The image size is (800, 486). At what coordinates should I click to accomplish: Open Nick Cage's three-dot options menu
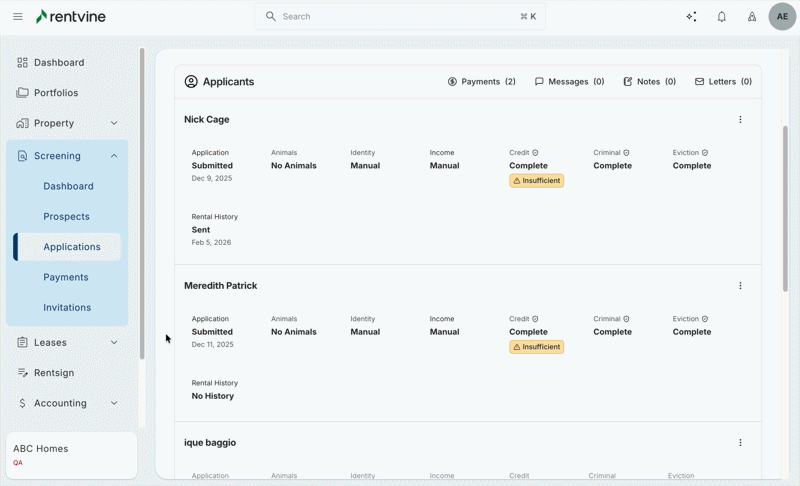[x=740, y=120]
